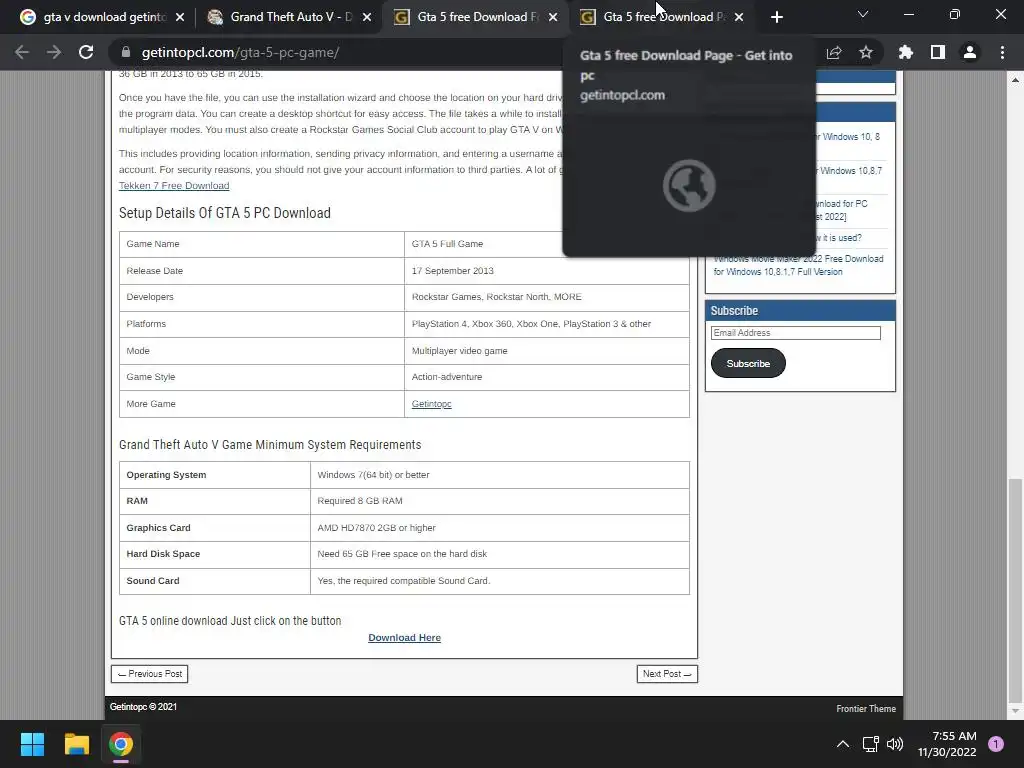The image size is (1024, 768).
Task: Click the browser forward arrow
Action: coord(54,52)
